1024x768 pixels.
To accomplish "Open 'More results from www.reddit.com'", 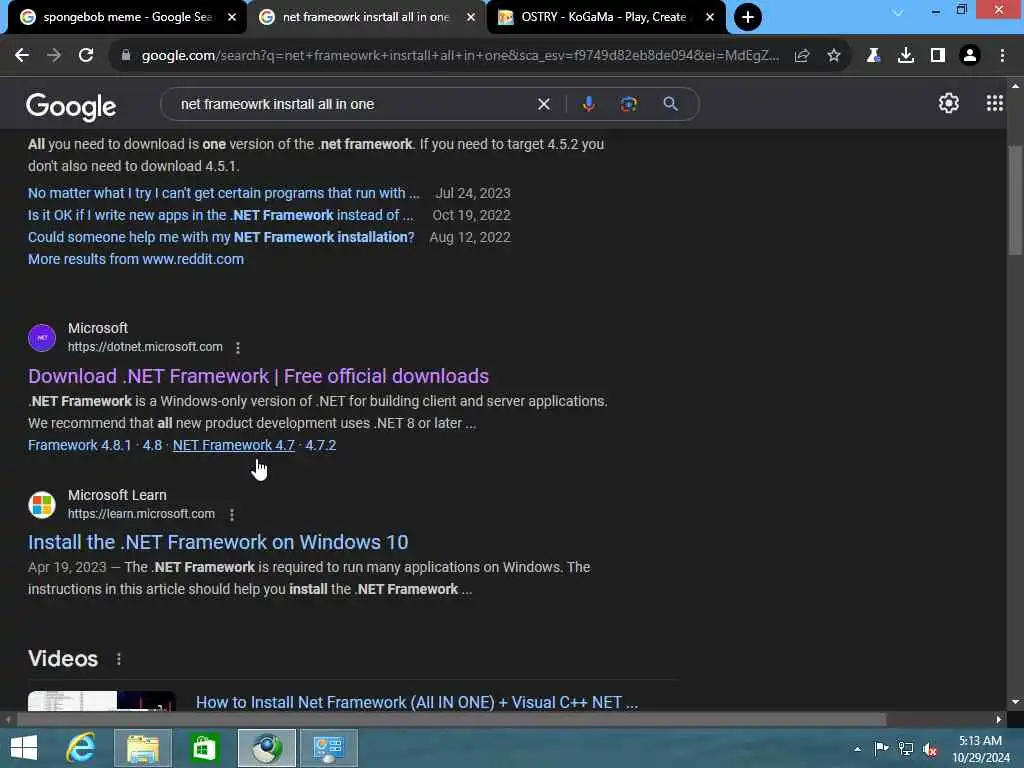I will [x=136, y=259].
